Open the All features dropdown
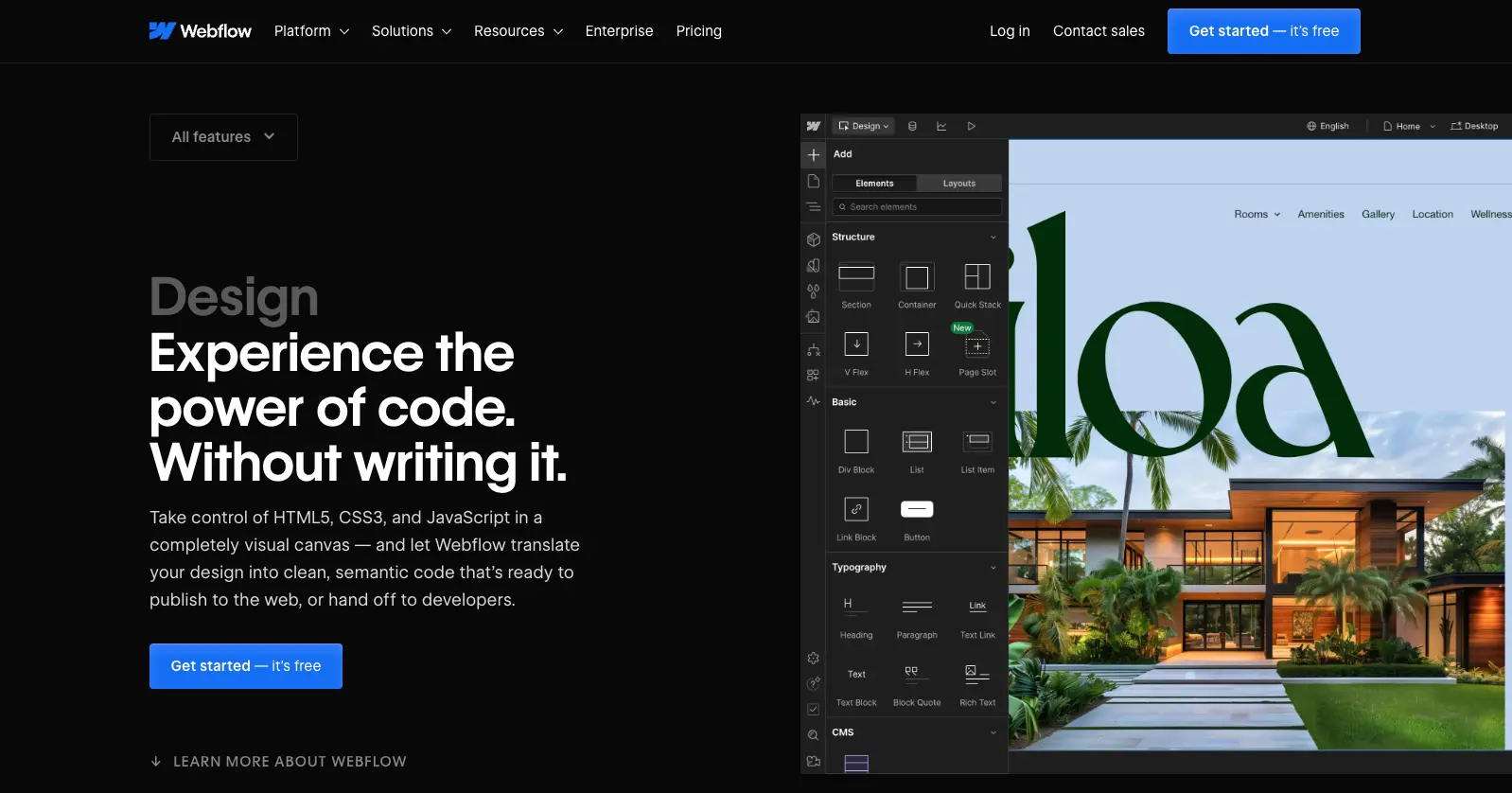 pos(223,137)
